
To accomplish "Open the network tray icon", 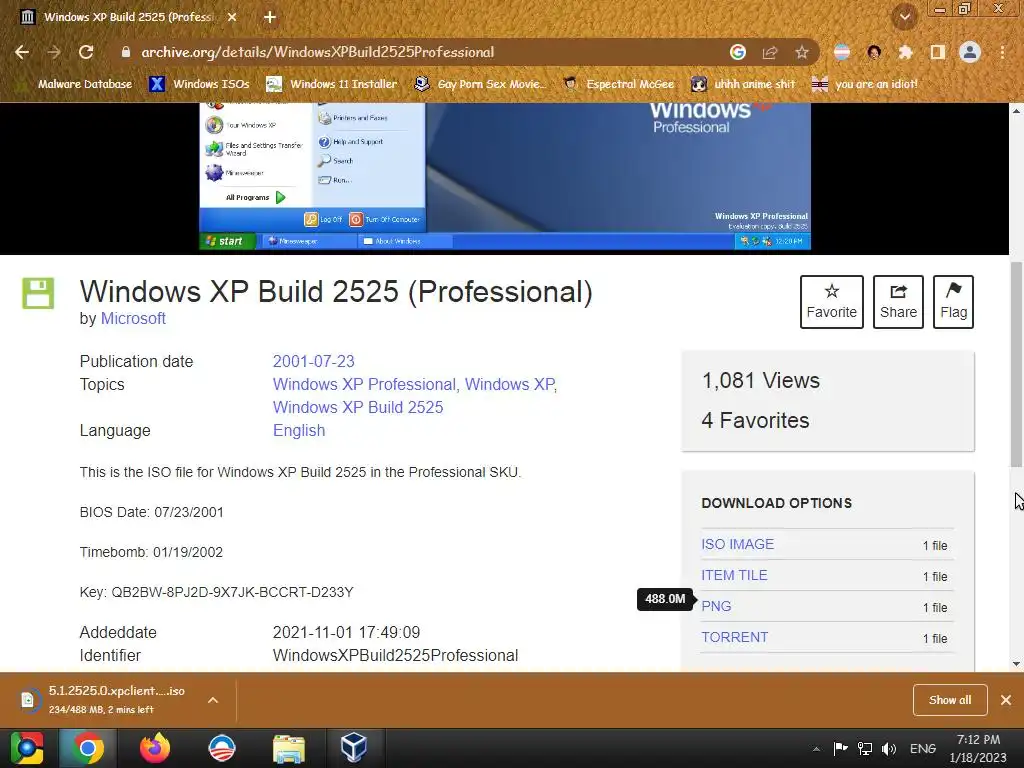I will tap(865, 748).
